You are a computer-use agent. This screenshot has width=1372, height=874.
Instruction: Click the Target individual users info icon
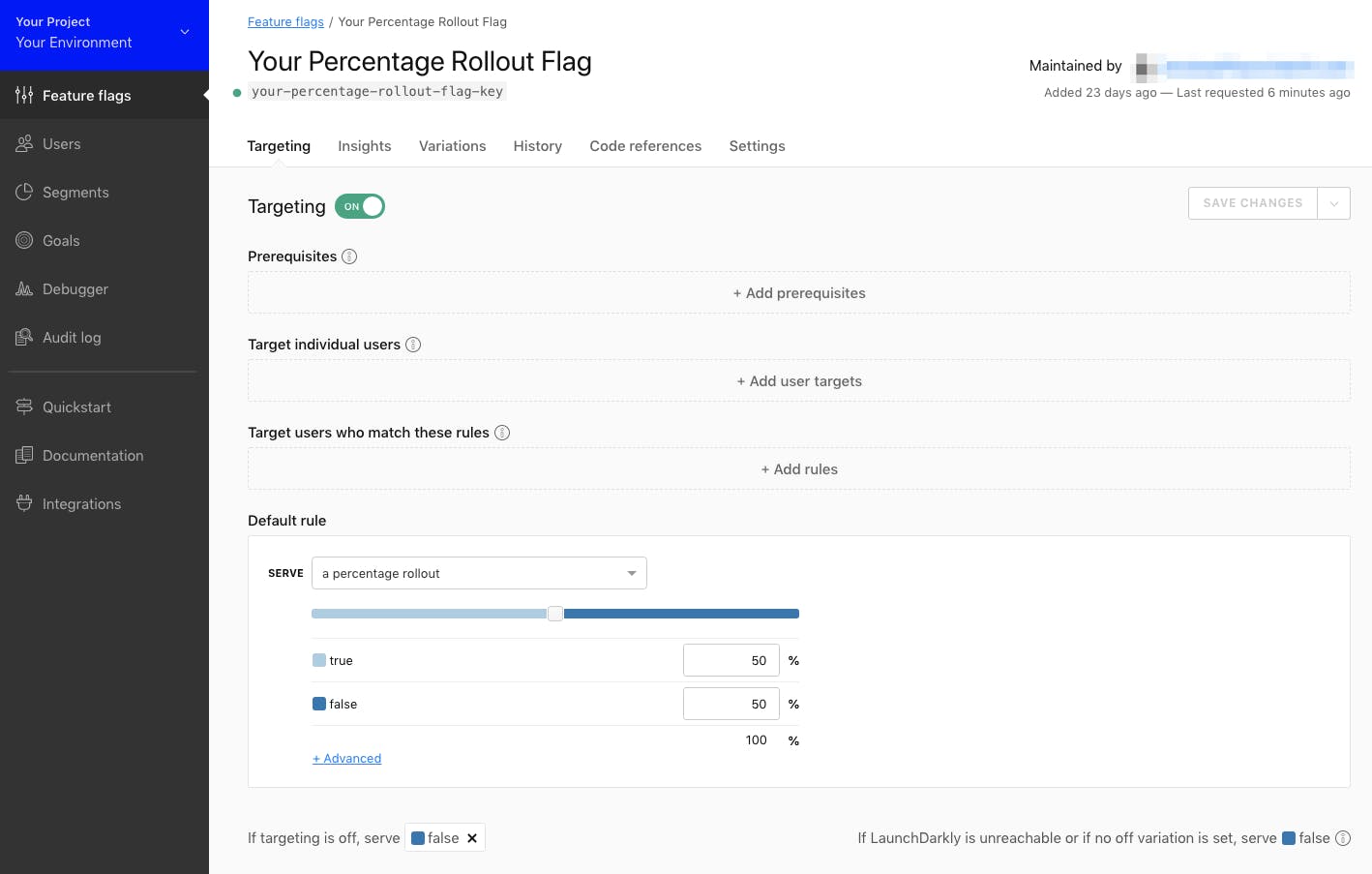click(413, 345)
